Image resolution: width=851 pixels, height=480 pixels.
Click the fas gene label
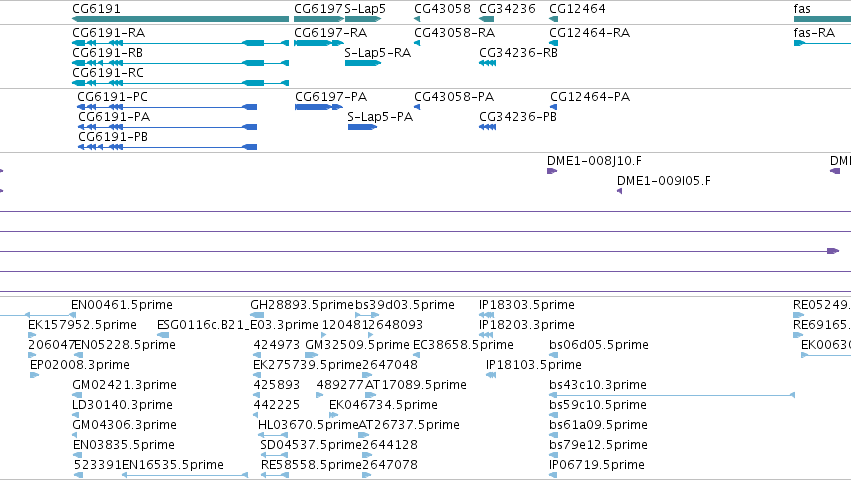pos(802,9)
